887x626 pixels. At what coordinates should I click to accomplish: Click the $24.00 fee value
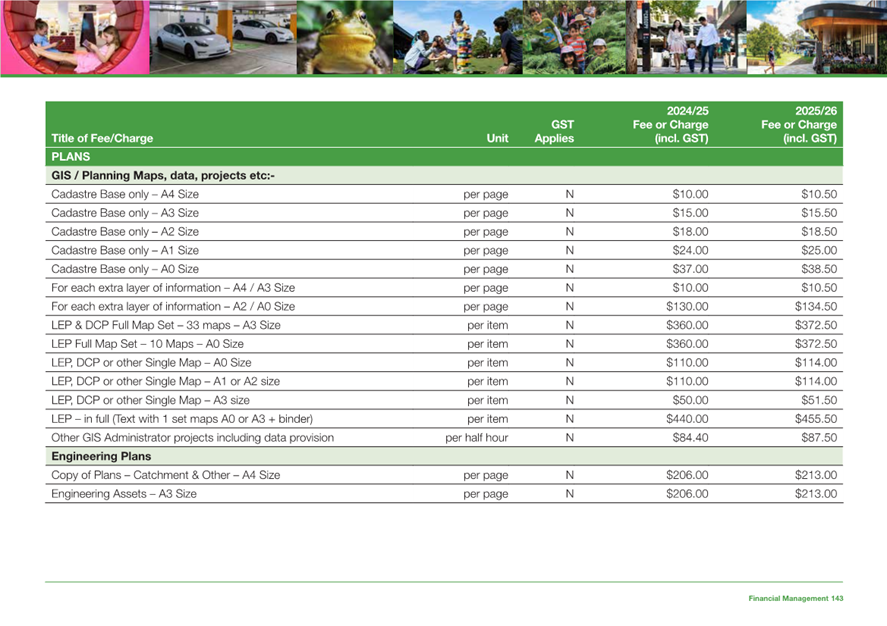(690, 250)
